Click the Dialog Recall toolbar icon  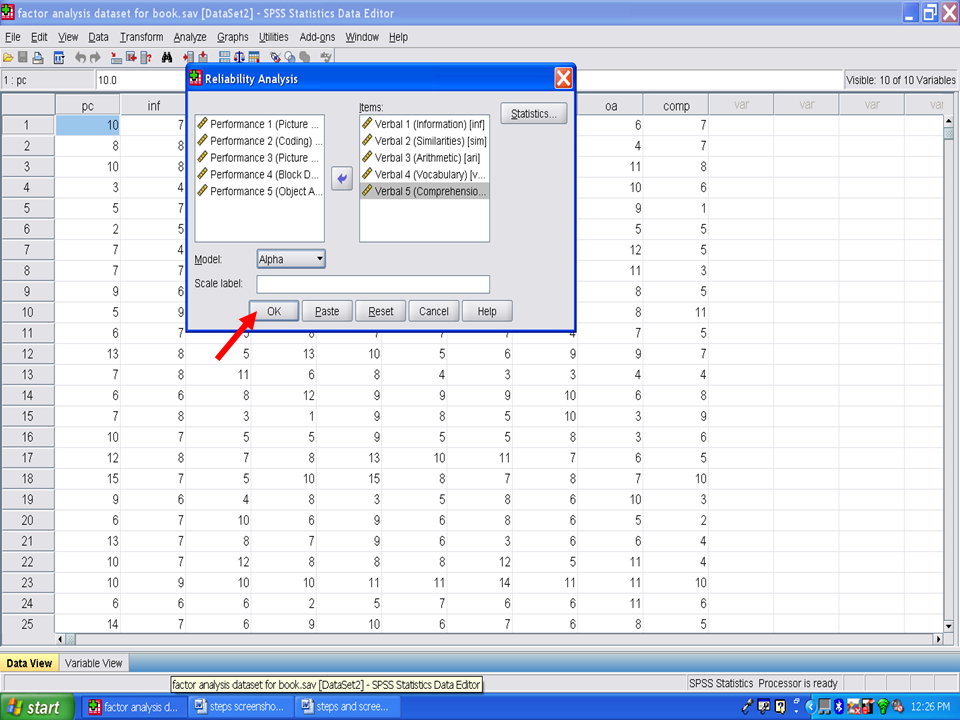point(59,58)
